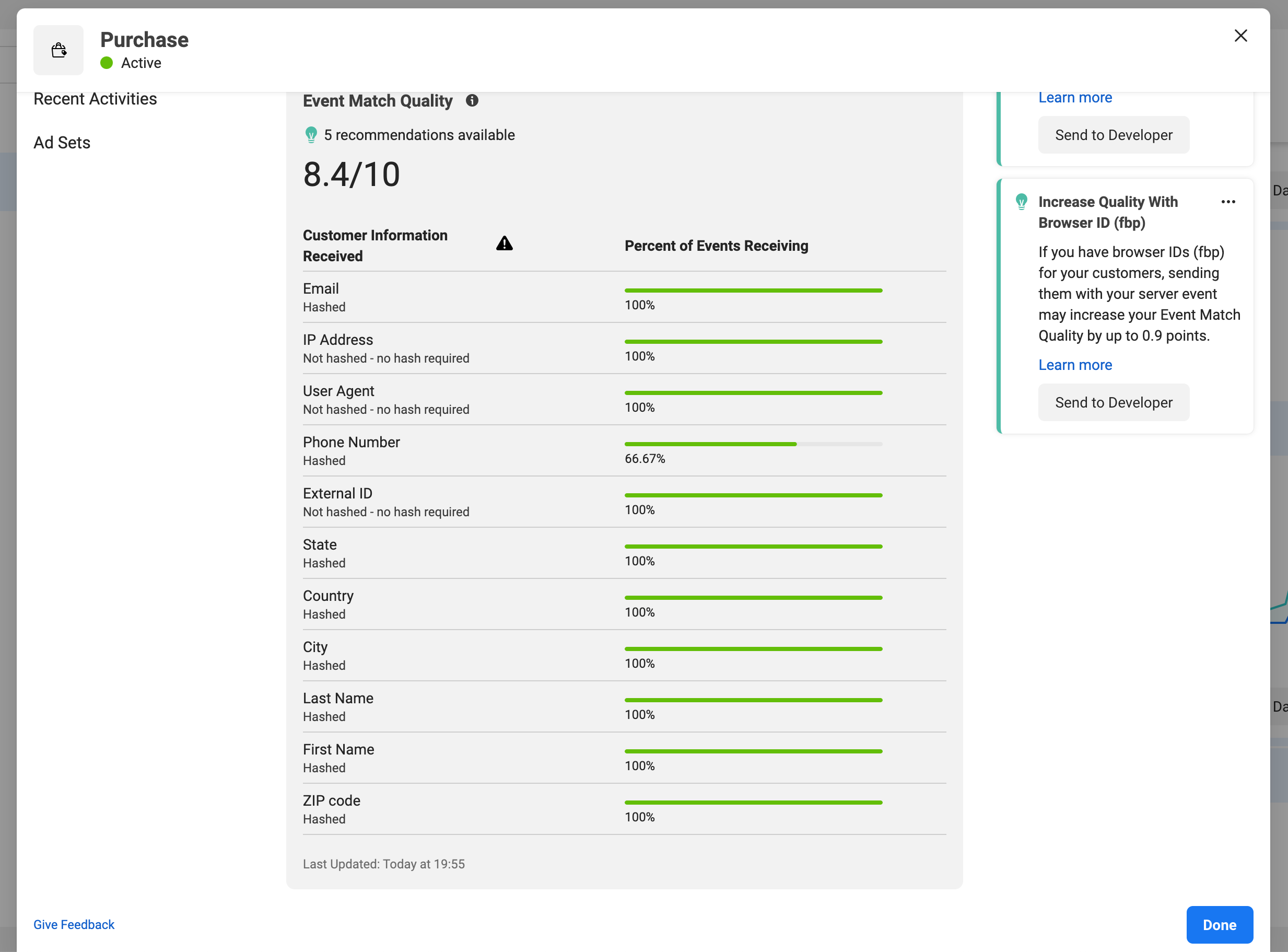Screen dimensions: 1288x952
Task: Click the lightbulb next to 5 recommendations available
Action: coord(310,135)
